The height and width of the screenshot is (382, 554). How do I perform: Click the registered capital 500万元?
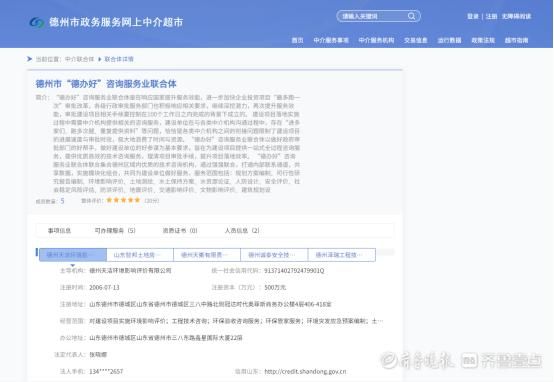(x=275, y=288)
